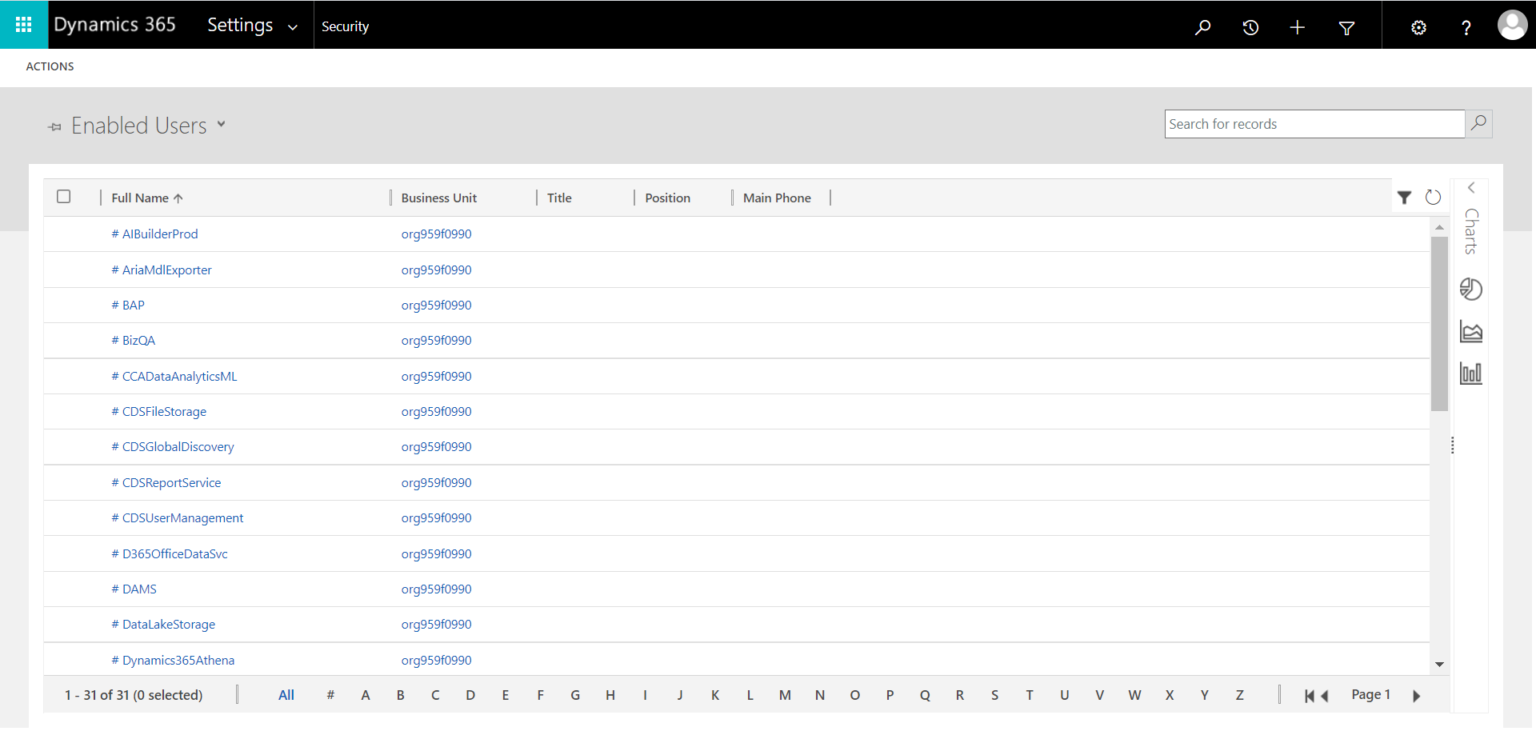Expand the Settings menu
Image resolution: width=1536 pixels, height=731 pixels.
(251, 25)
